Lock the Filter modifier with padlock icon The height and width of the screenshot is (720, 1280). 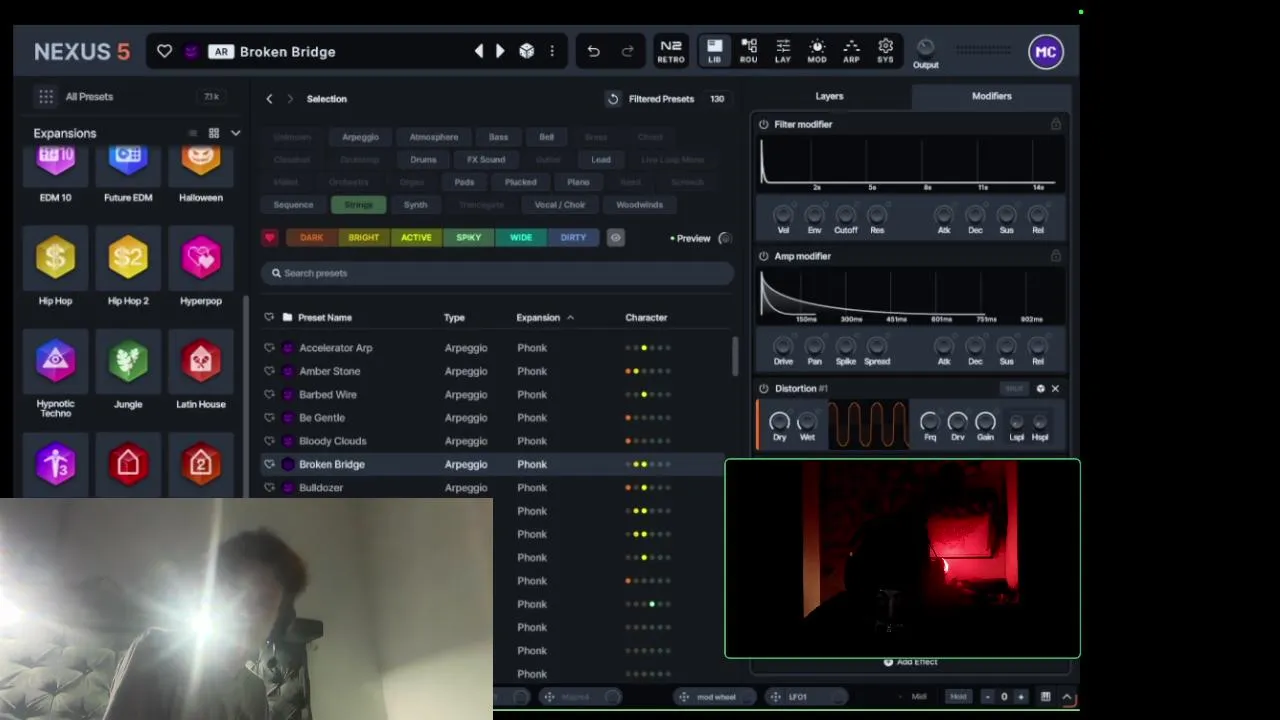click(1055, 124)
